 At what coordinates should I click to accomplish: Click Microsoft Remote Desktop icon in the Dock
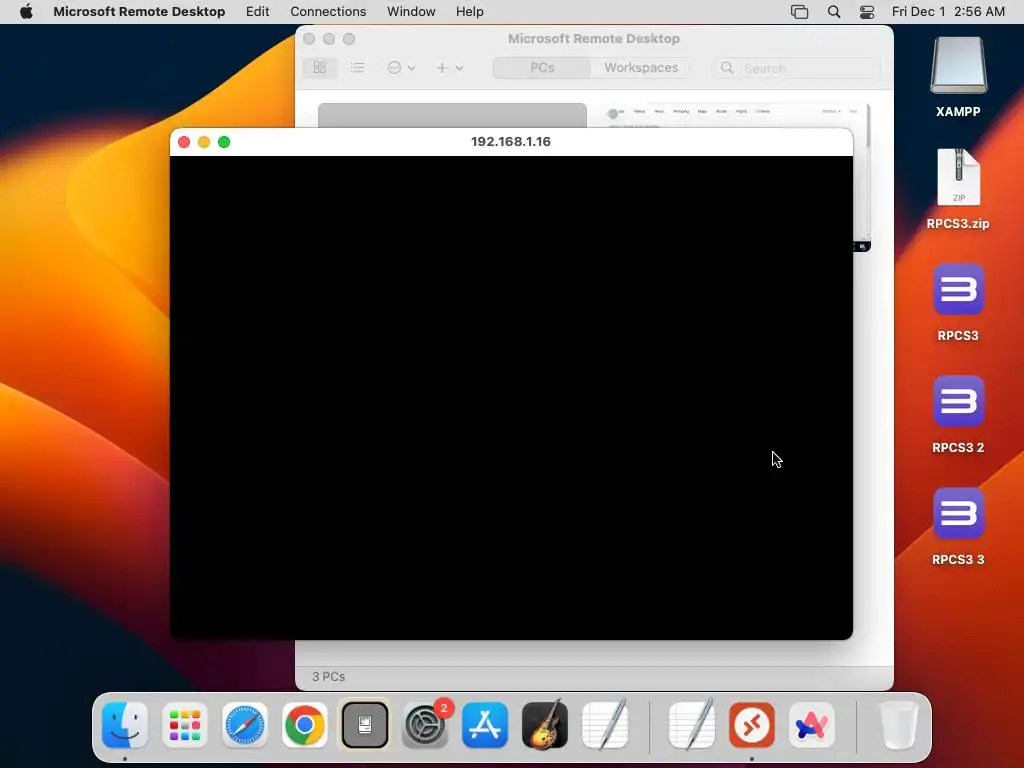(x=752, y=725)
